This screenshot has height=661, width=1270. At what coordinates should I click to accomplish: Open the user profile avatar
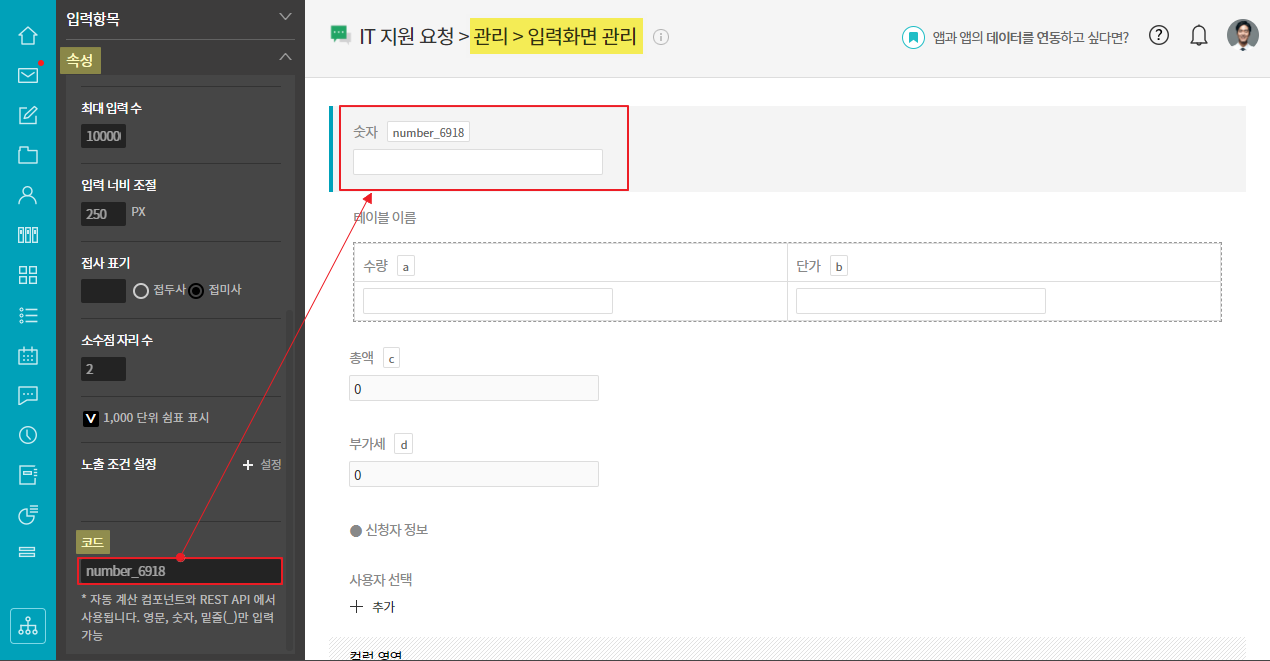pos(1242,35)
